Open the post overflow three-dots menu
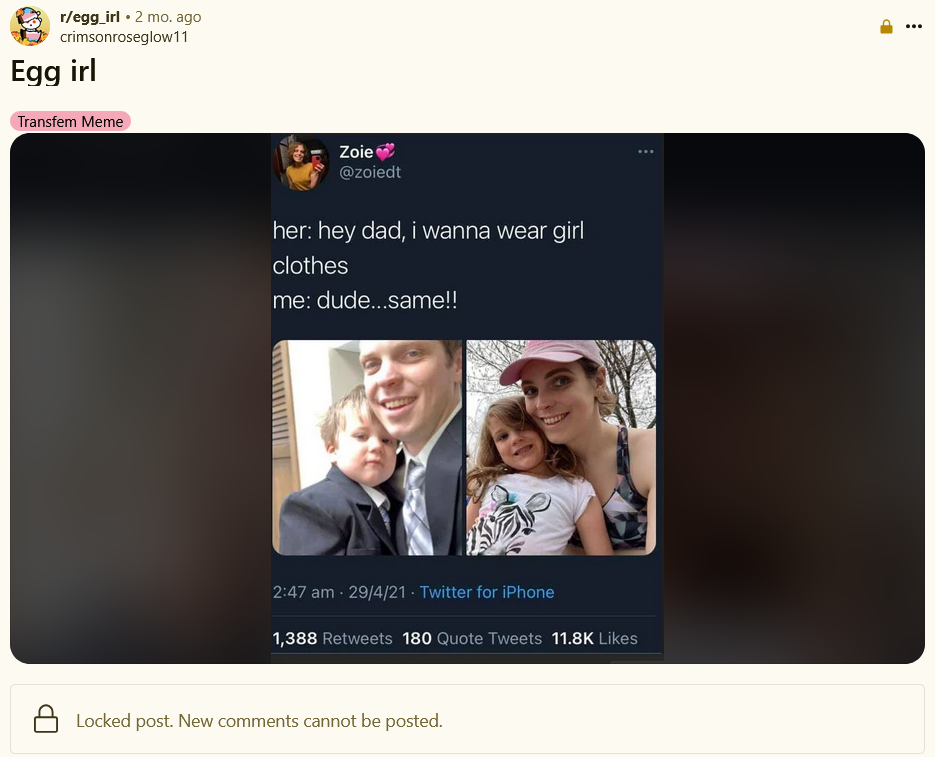This screenshot has height=757, width=935. [x=914, y=26]
